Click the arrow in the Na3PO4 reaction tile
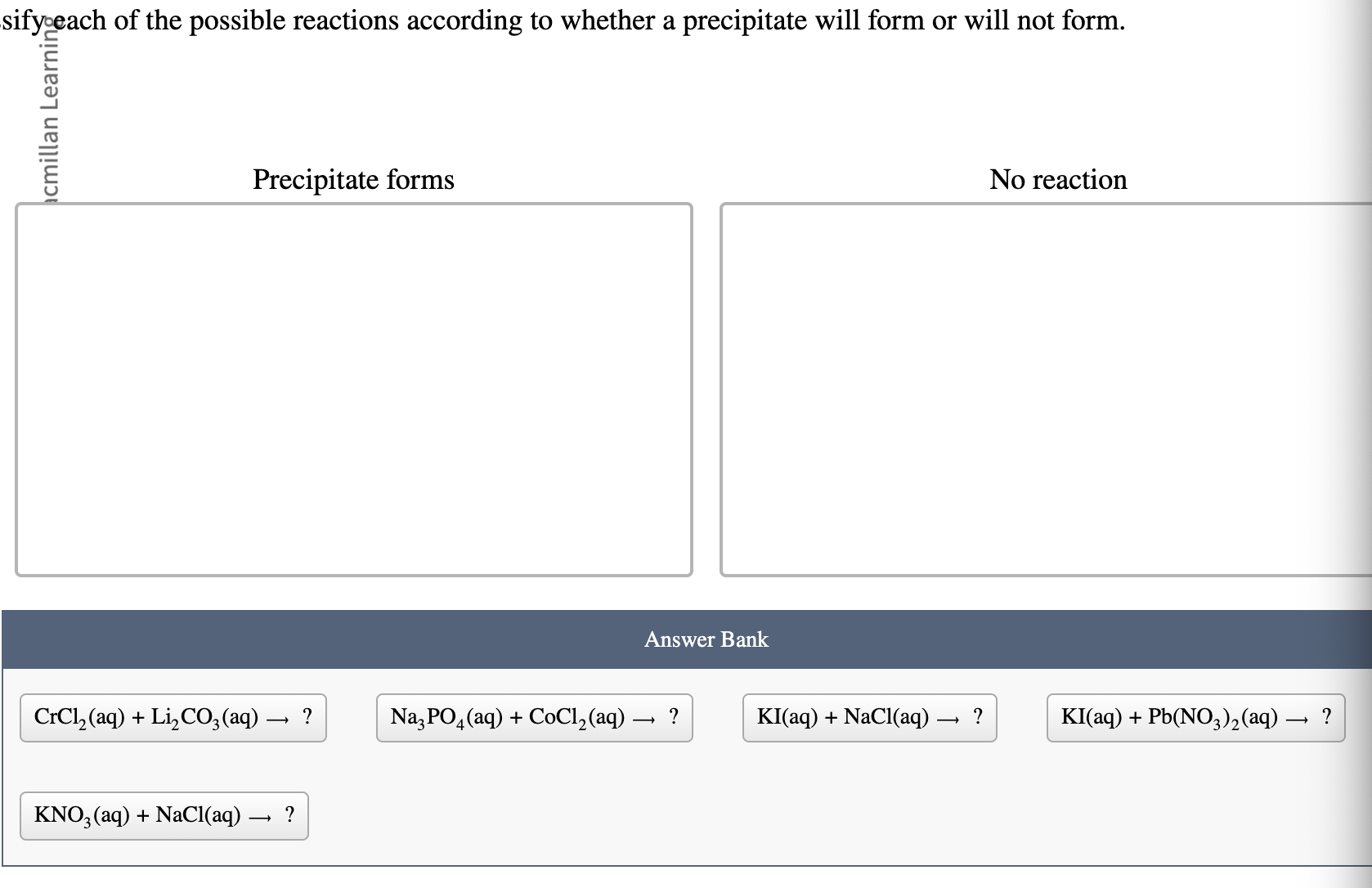 (645, 718)
